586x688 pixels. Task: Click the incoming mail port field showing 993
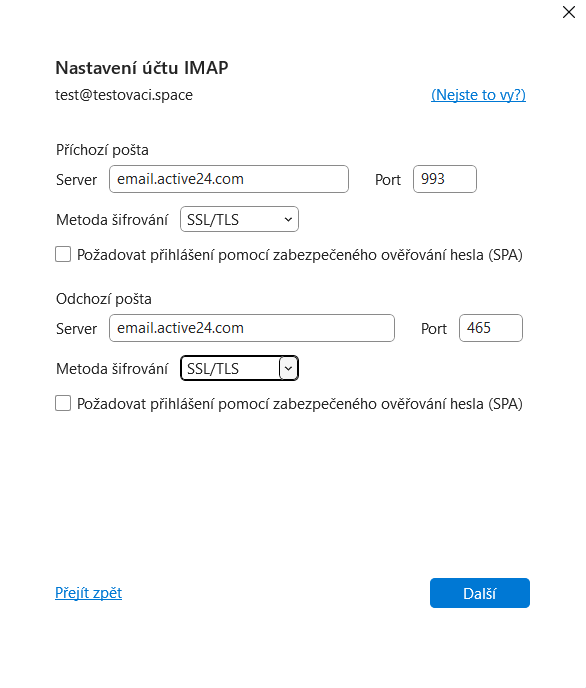coord(445,179)
